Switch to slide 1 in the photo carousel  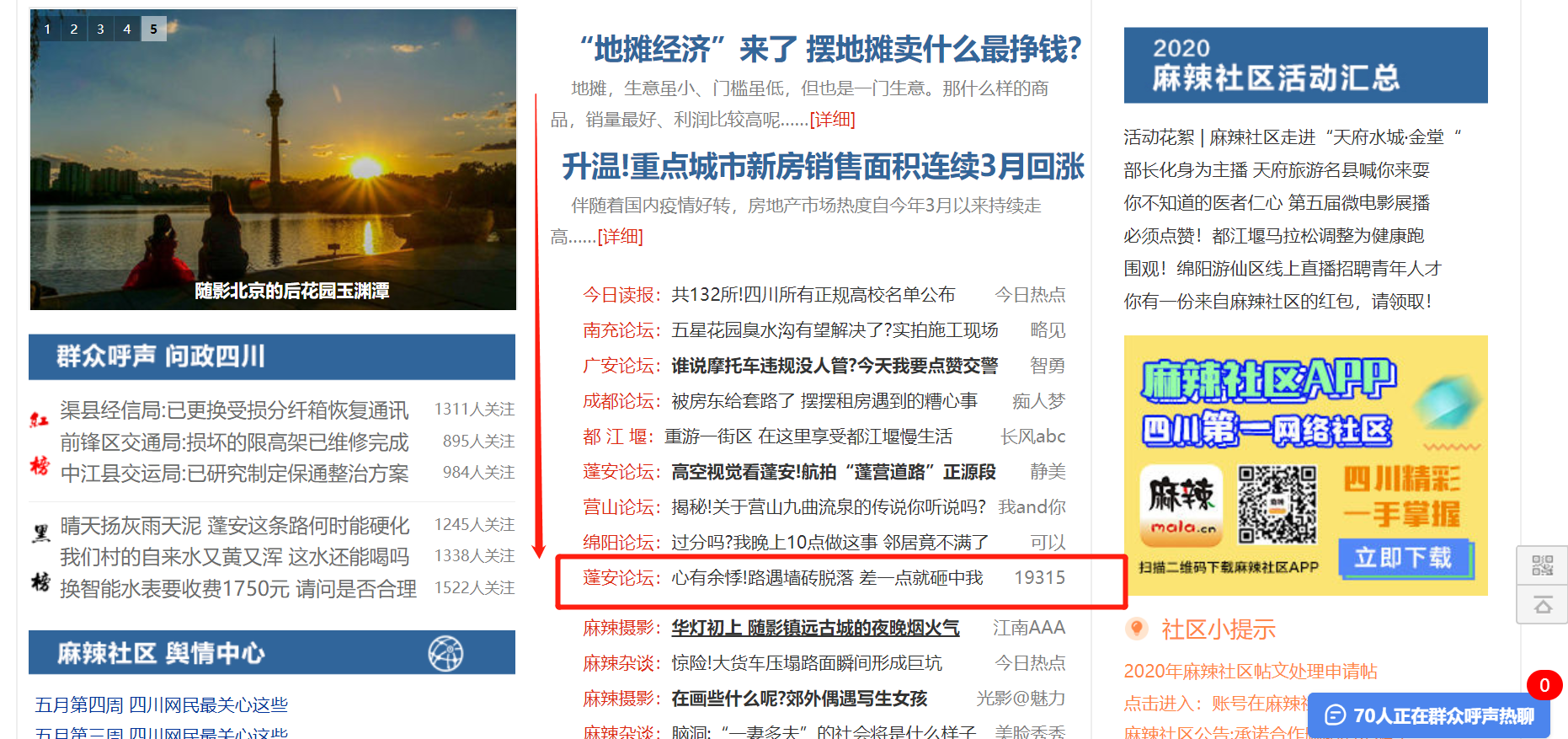pyautogui.click(x=47, y=29)
